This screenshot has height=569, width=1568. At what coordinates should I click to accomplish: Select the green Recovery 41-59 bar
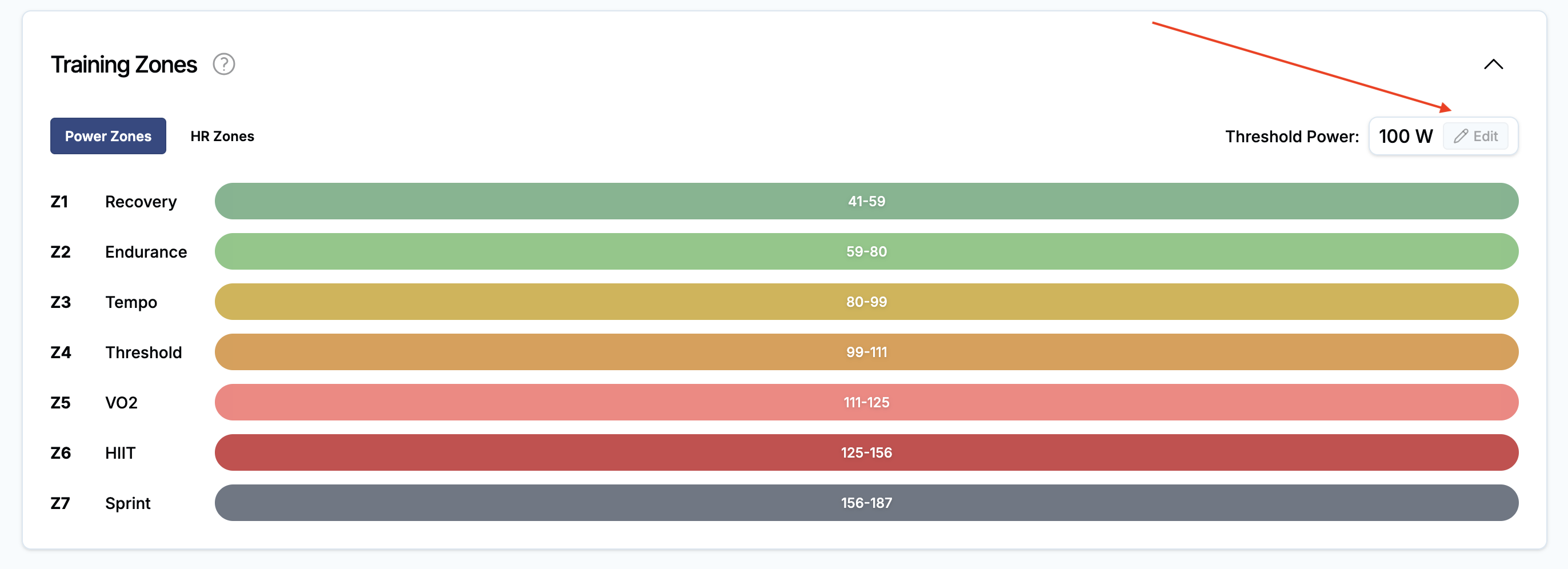tap(866, 202)
